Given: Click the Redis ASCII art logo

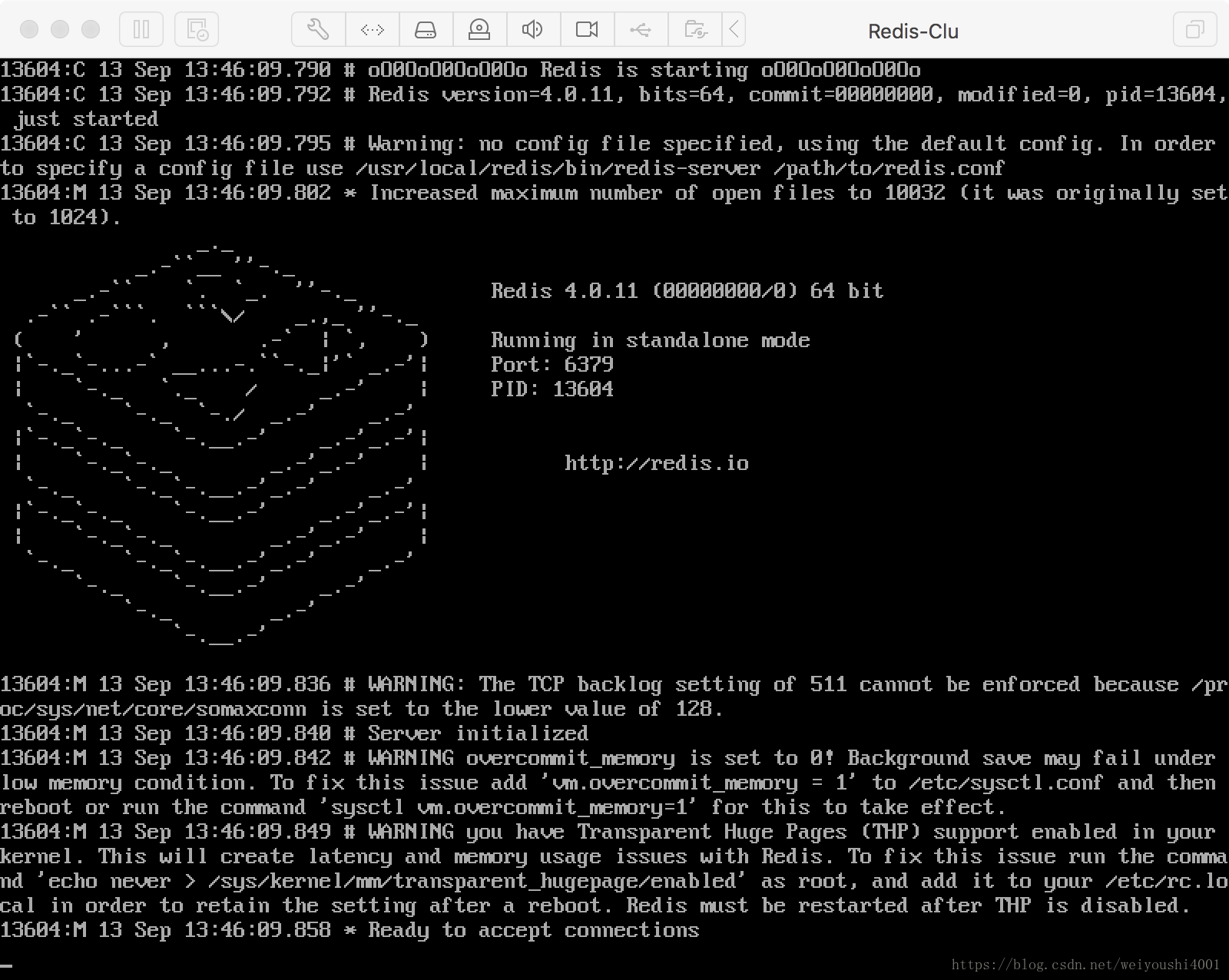Looking at the screenshot, I should click(220, 444).
